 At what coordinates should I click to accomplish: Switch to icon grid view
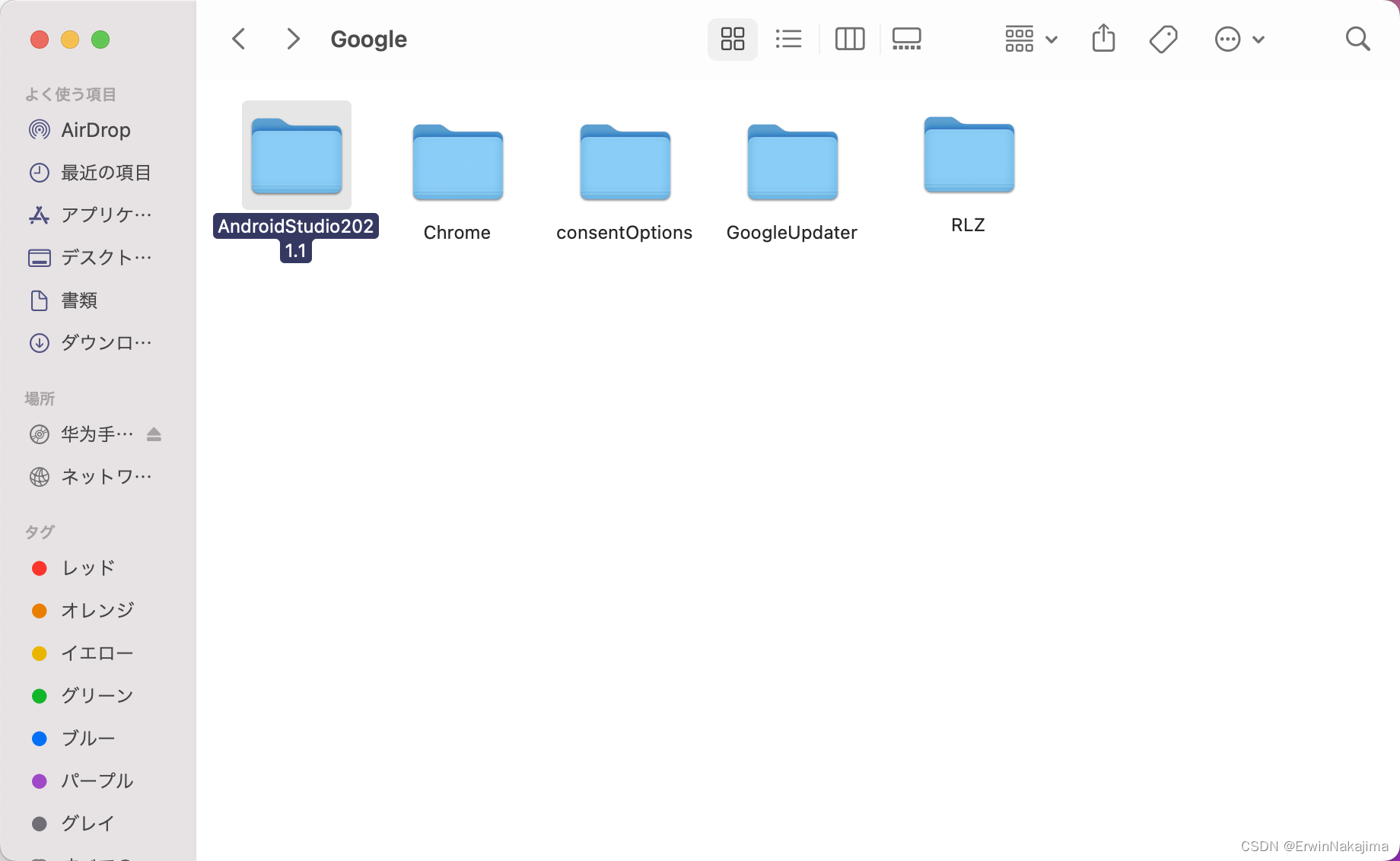coord(733,39)
